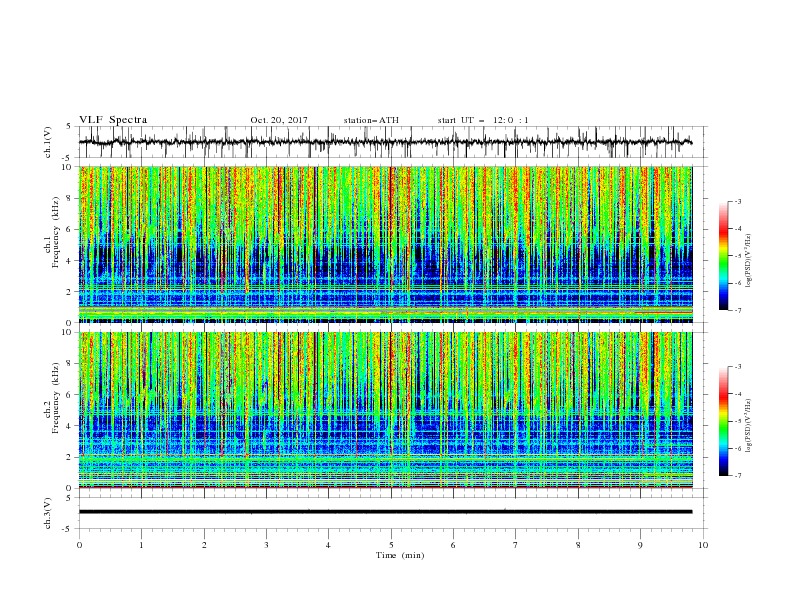The width and height of the screenshot is (792, 612).
Task: Click tick label "2" on the time axis
Action: (x=204, y=545)
